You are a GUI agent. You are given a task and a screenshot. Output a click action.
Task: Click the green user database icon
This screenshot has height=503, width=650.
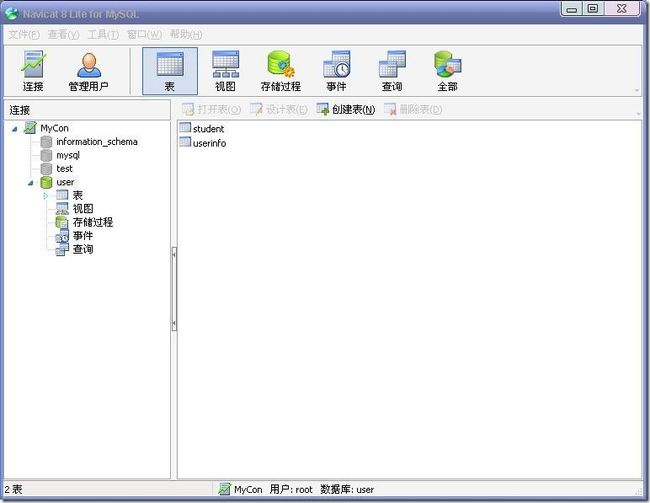tap(46, 182)
